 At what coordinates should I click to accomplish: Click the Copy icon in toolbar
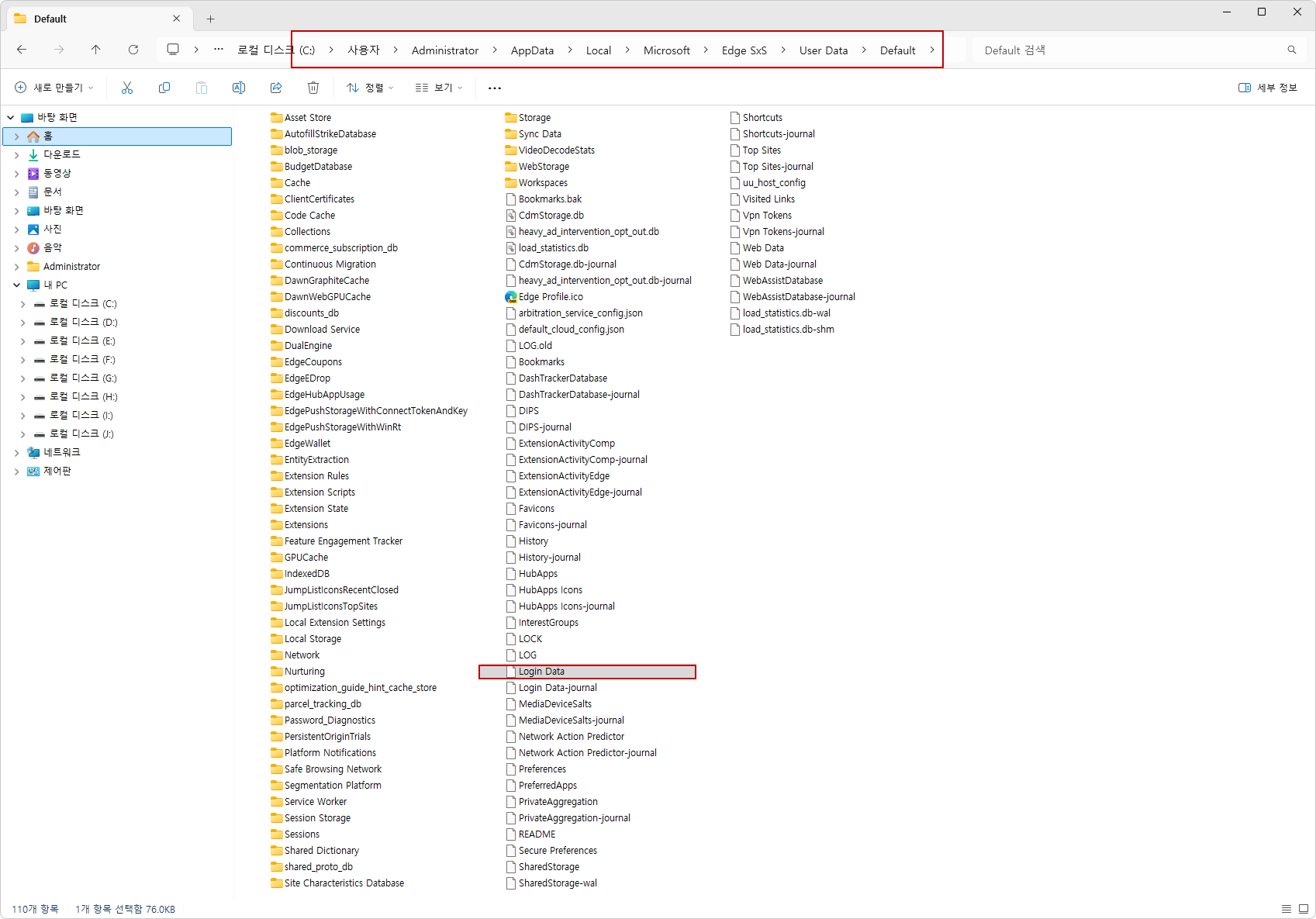(x=164, y=88)
